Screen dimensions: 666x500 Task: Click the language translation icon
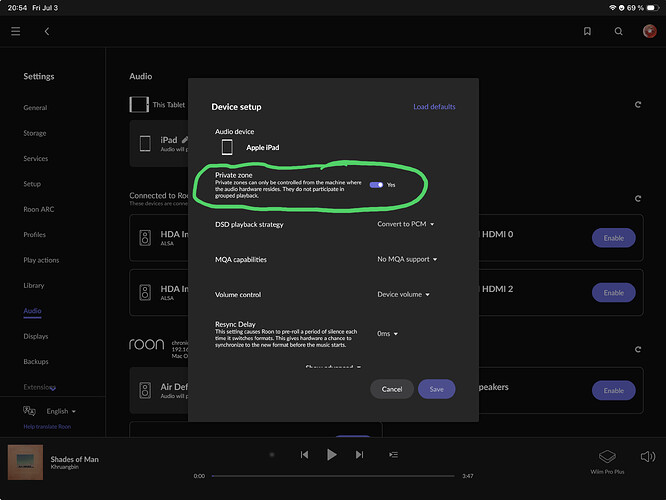coord(29,411)
